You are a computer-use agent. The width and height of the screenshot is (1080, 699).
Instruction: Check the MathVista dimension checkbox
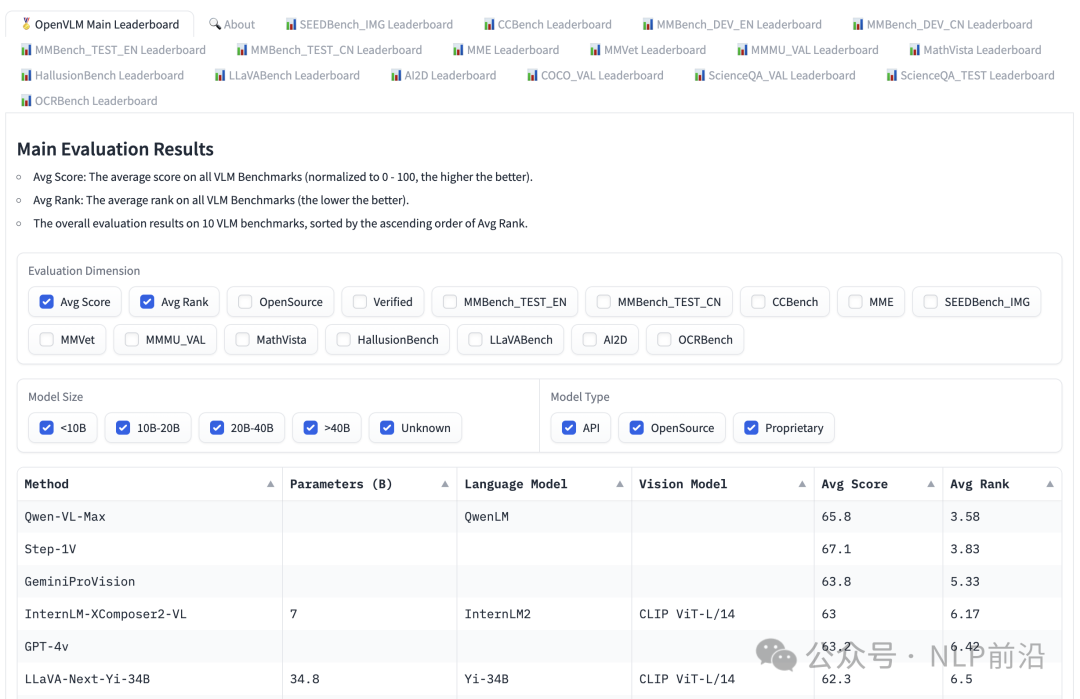pos(243,340)
